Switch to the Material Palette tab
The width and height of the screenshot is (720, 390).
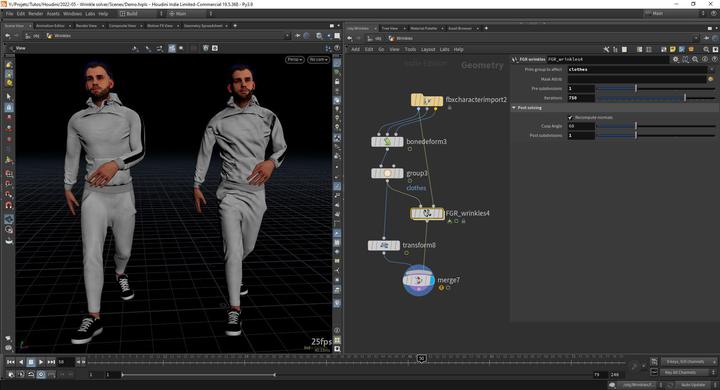[423, 28]
